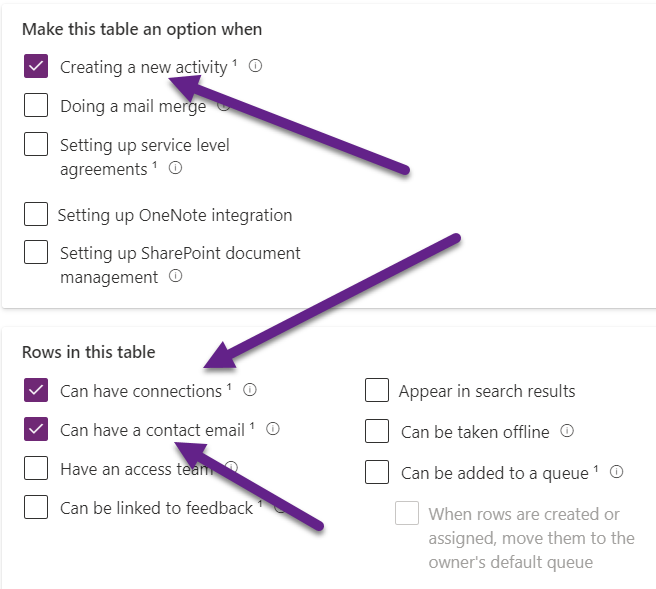Disable Can have a contact email

pos(36,429)
